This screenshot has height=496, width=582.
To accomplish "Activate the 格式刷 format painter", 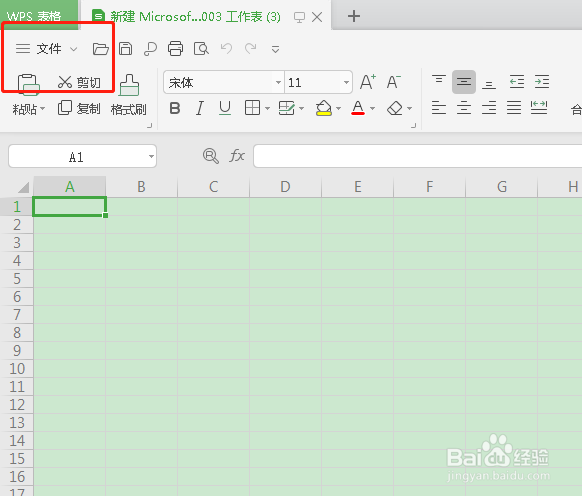I will pyautogui.click(x=128, y=95).
